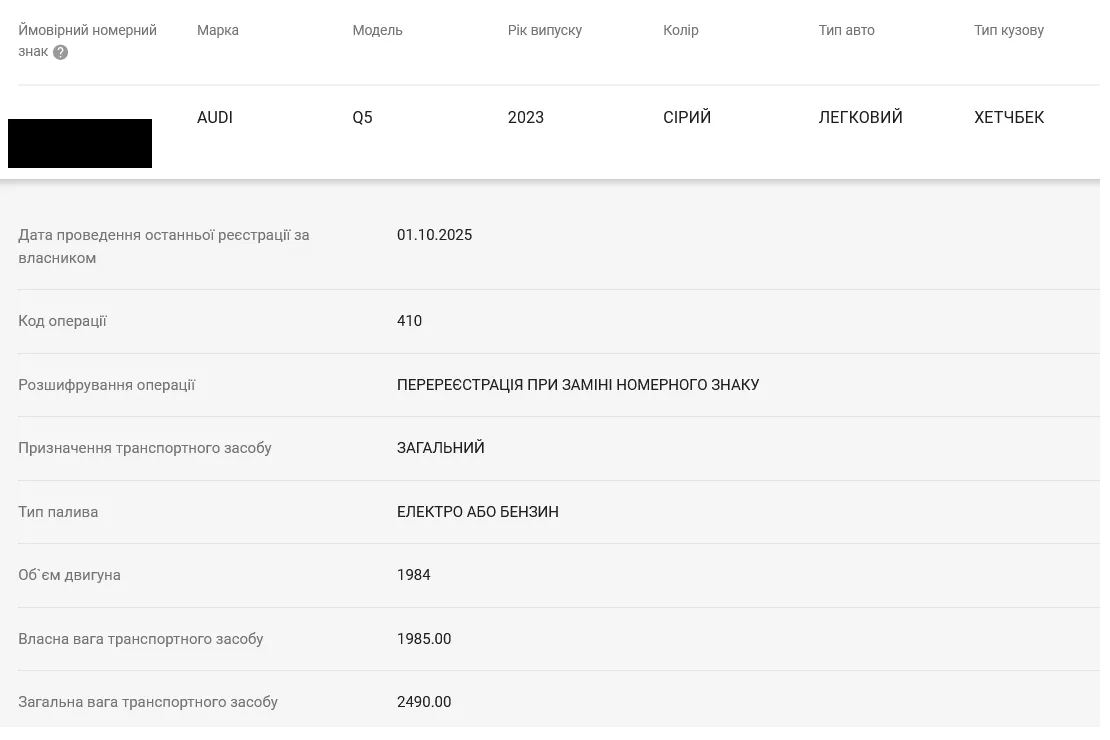1110x740 pixels.
Task: Click the Колір column header
Action: [x=680, y=30]
